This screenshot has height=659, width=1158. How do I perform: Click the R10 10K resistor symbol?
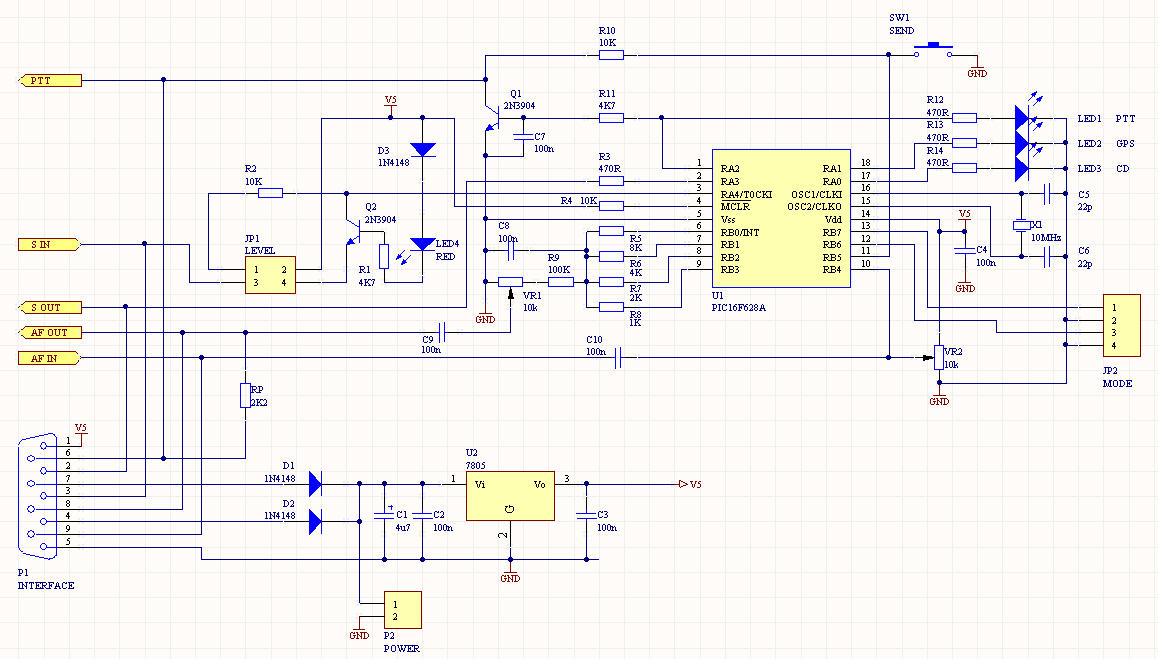point(611,55)
